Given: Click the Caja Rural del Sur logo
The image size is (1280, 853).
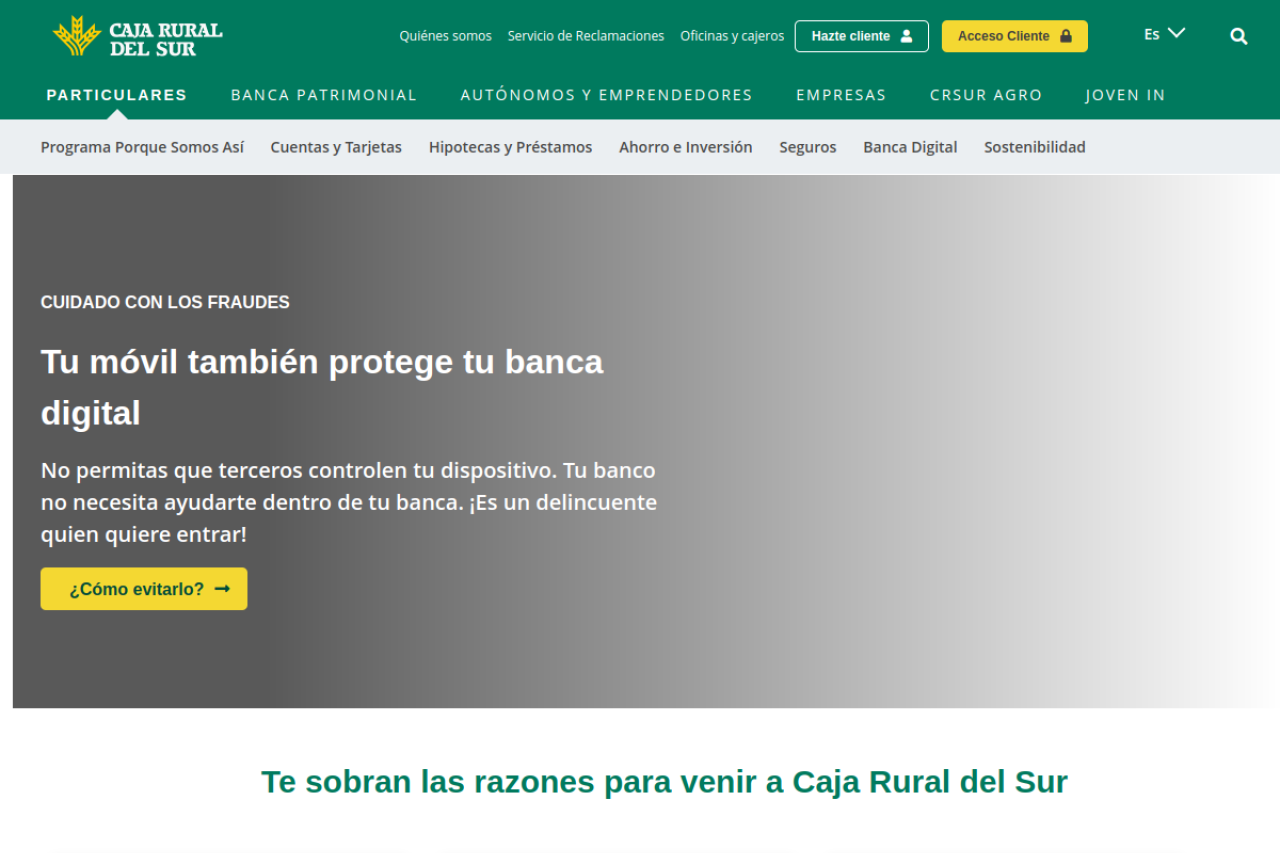Looking at the screenshot, I should pos(138,36).
